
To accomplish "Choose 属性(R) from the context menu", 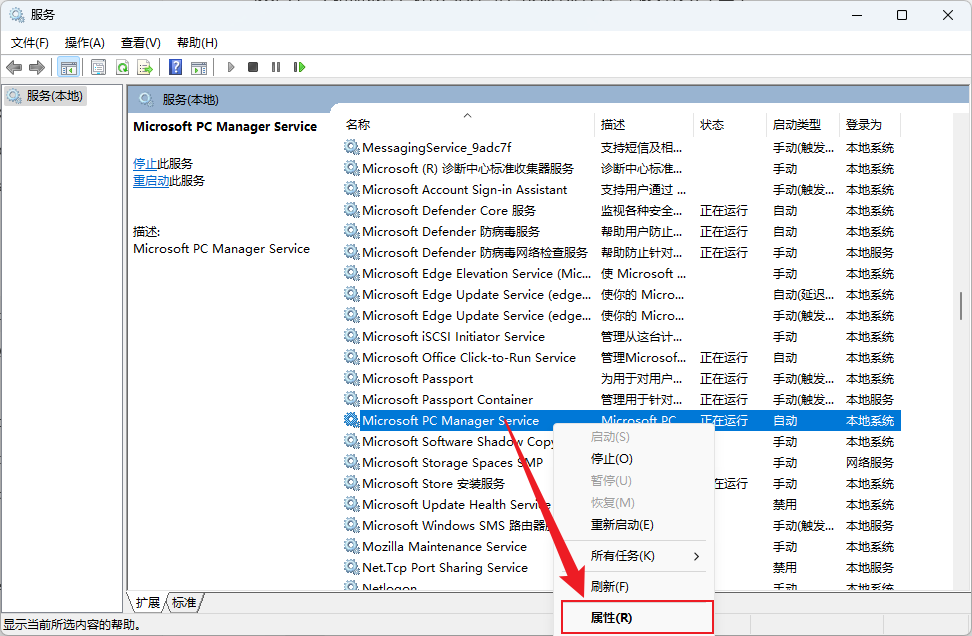I will tap(611, 618).
